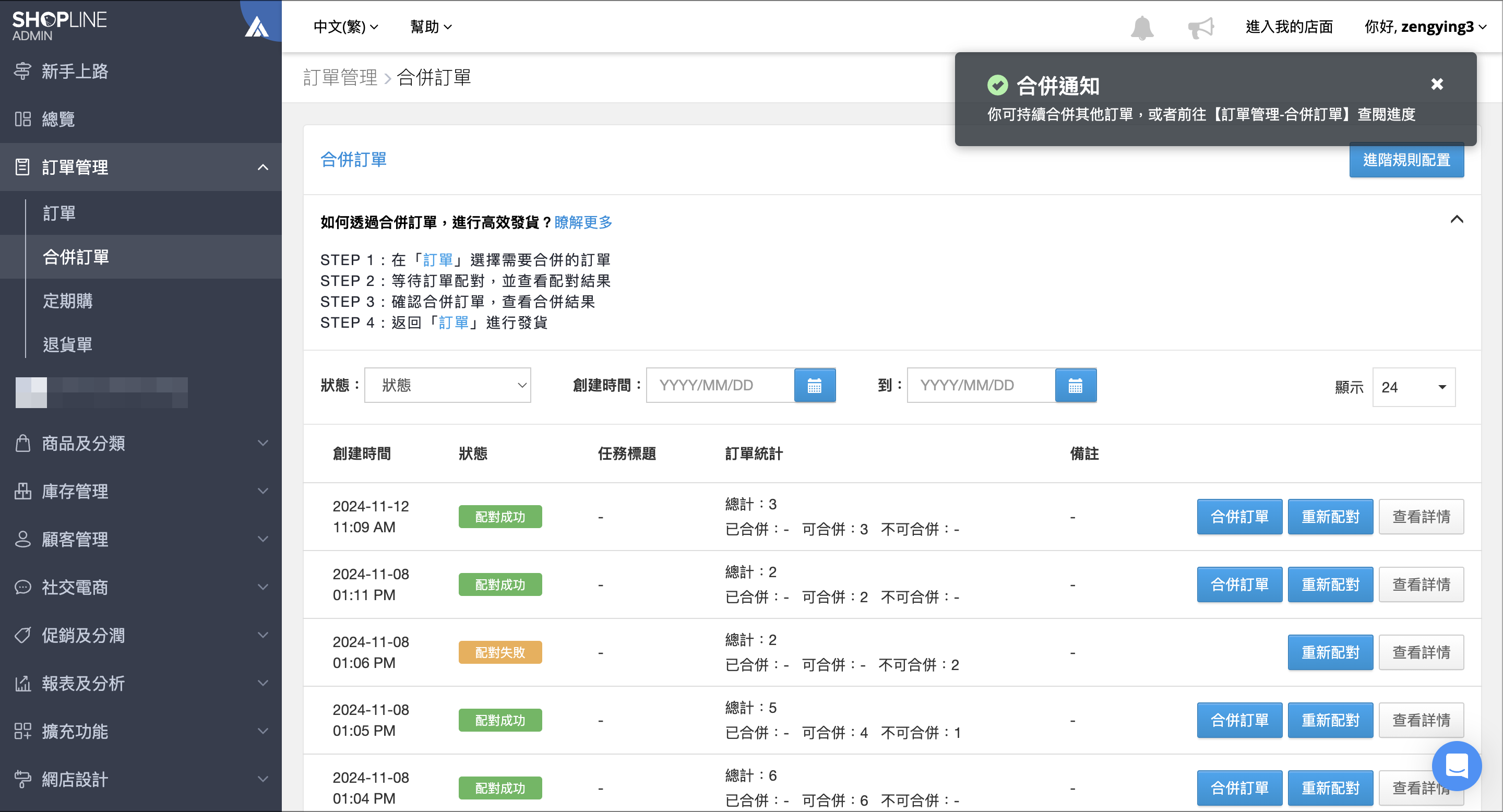
Task: Click 重新配對 for the 2024-11-12 row
Action: click(x=1330, y=517)
